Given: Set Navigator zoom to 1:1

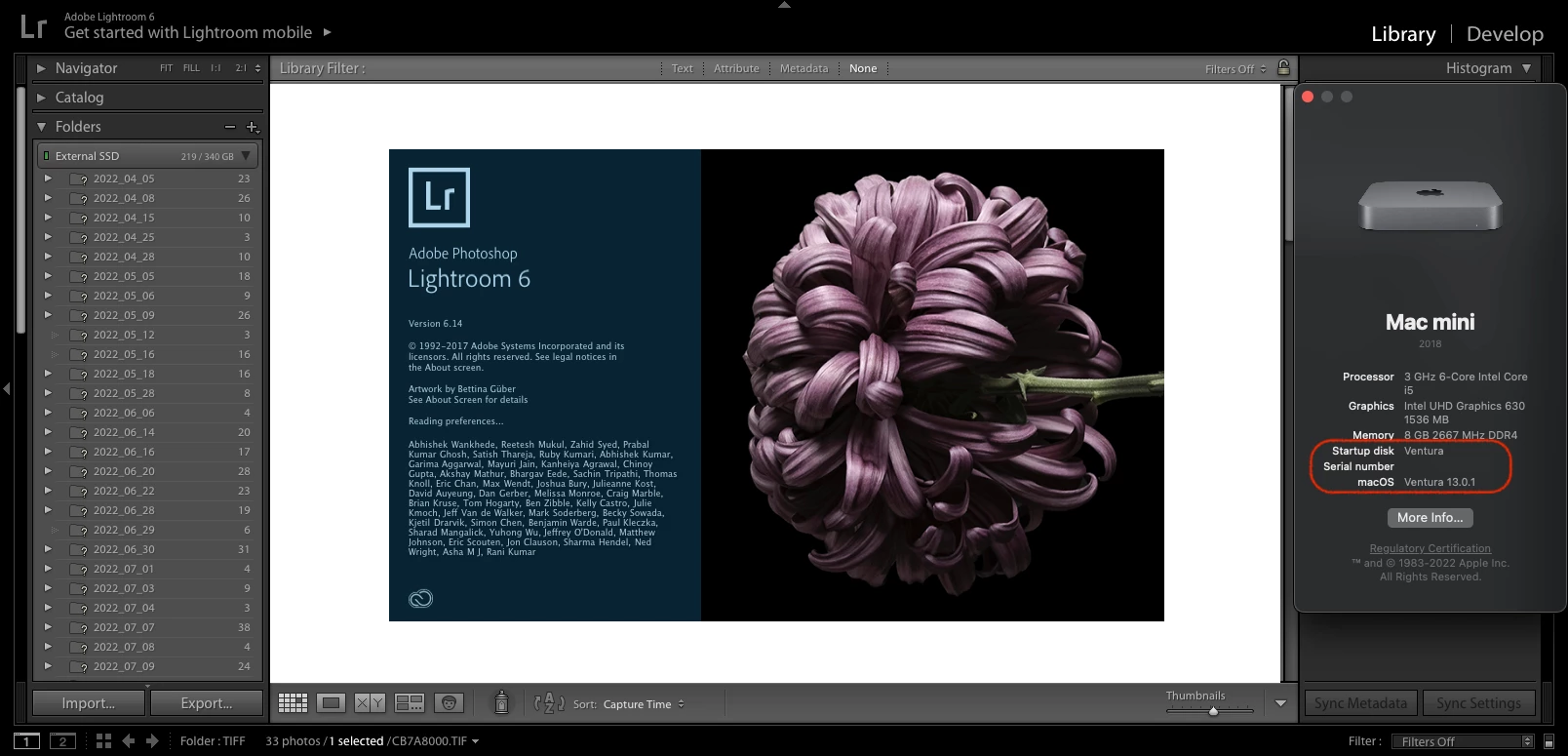Looking at the screenshot, I should pos(216,68).
